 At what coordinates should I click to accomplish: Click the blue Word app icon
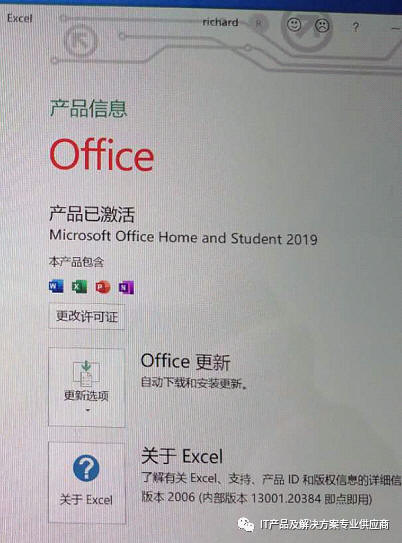click(56, 286)
